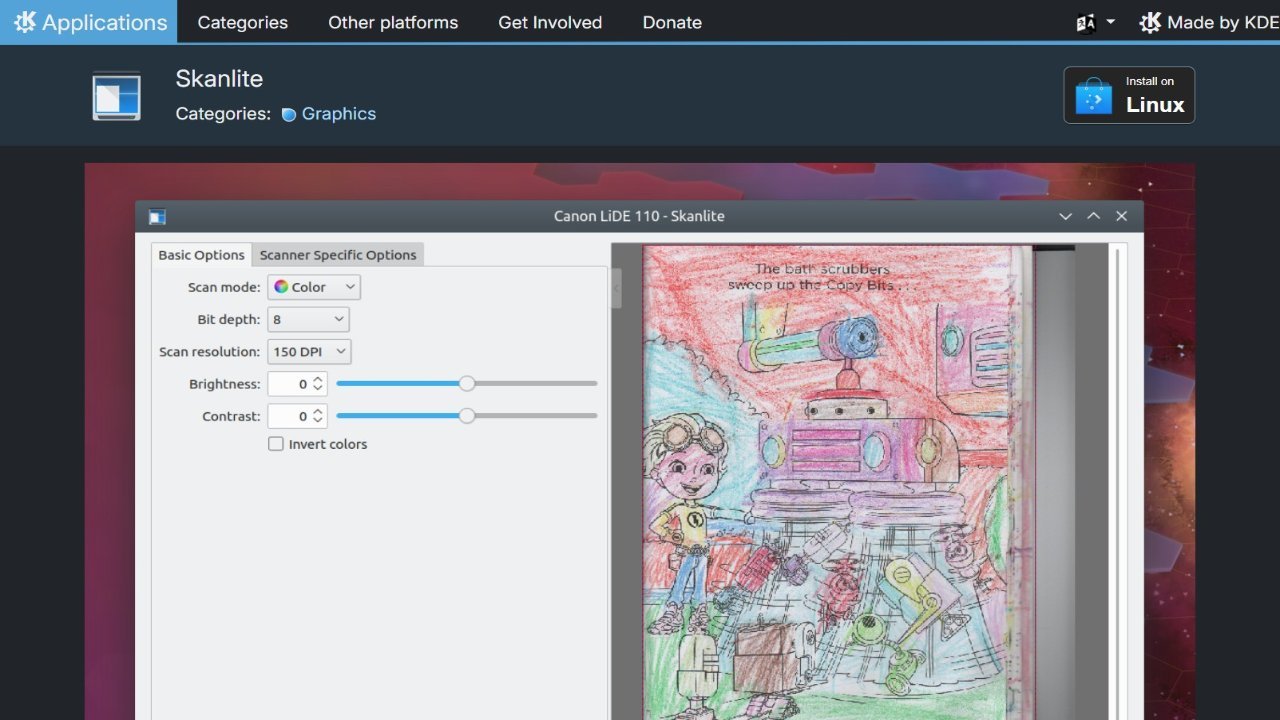This screenshot has height=720, width=1280.
Task: Open the KDE Applications home link
Action: click(89, 22)
